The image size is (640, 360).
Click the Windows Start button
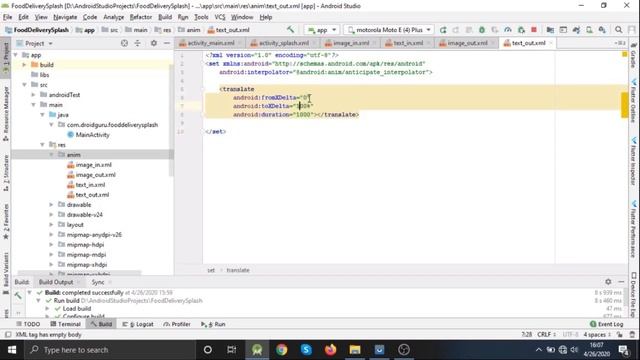coord(12,350)
